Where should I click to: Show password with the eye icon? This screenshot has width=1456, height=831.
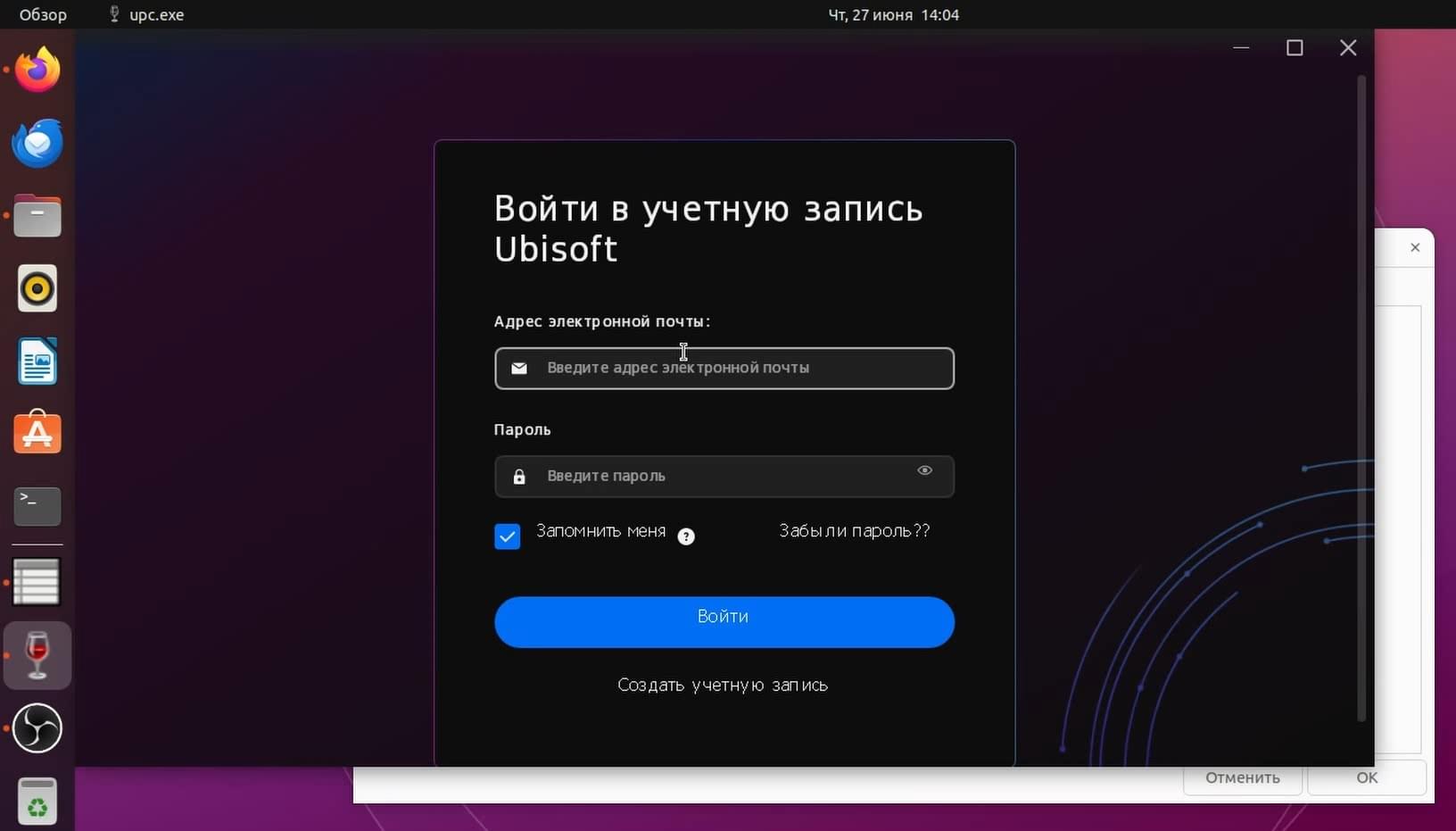click(925, 470)
